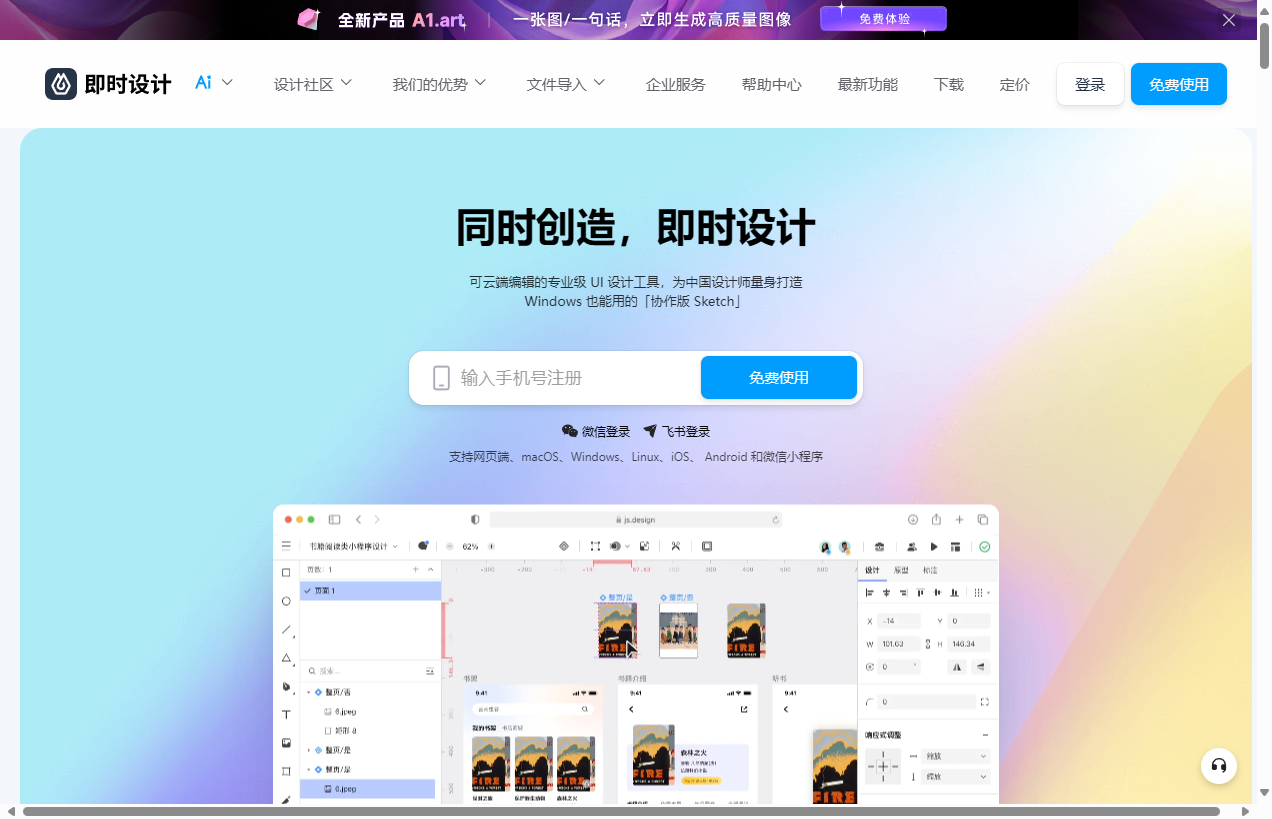
Task: Pick the line tool in the editor
Action: pos(285,630)
